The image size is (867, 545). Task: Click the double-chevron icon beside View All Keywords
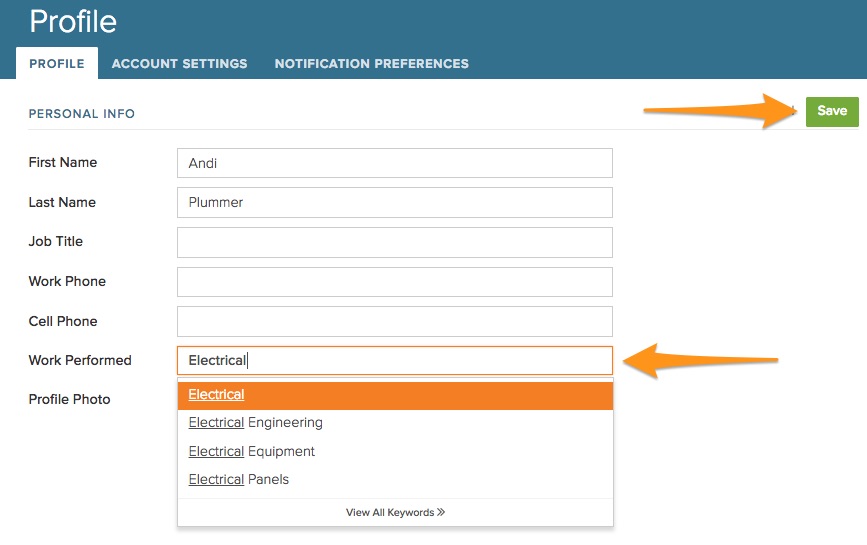441,512
